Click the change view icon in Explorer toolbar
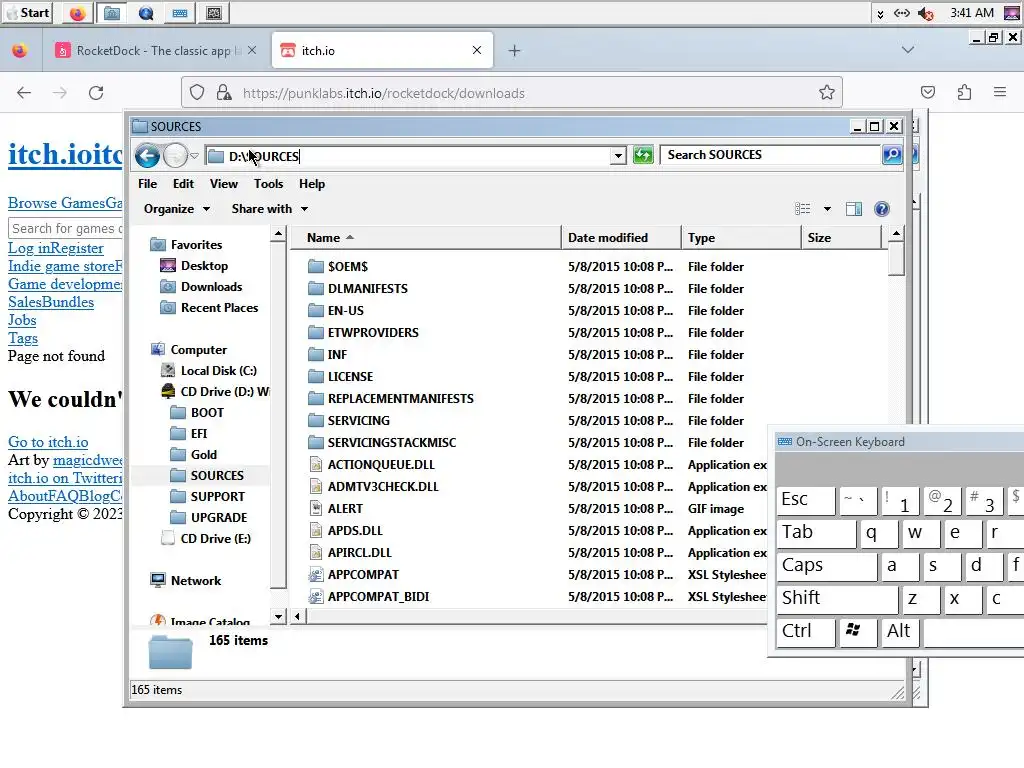 803,209
